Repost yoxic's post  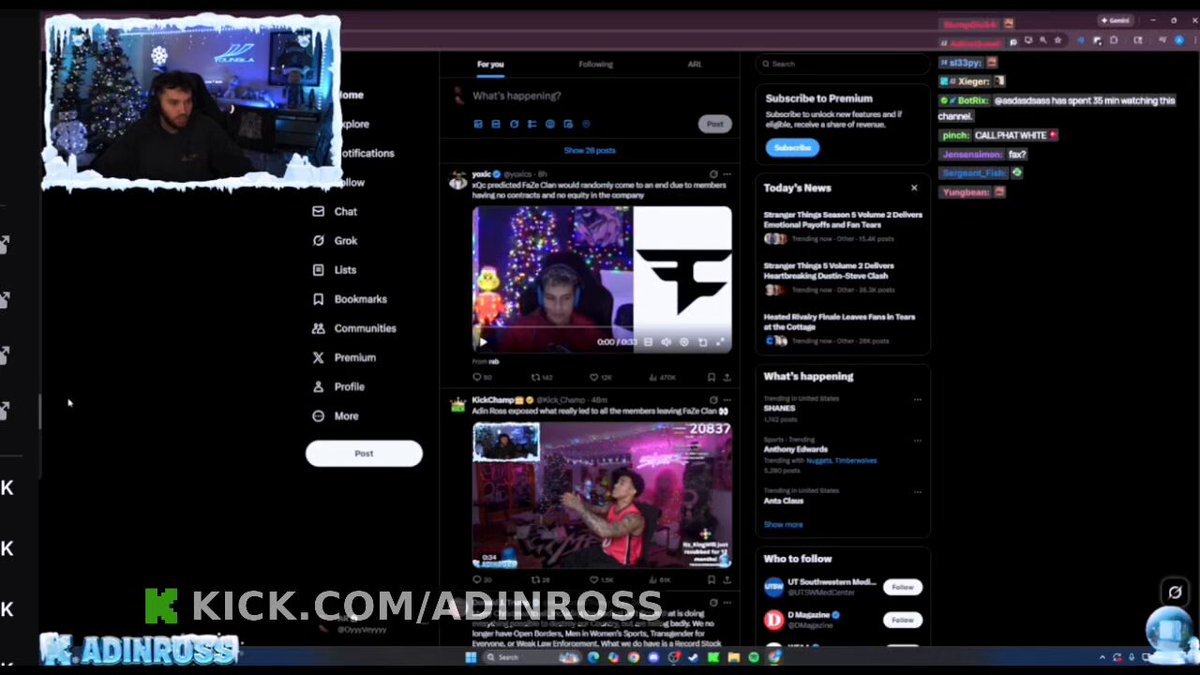[540, 378]
